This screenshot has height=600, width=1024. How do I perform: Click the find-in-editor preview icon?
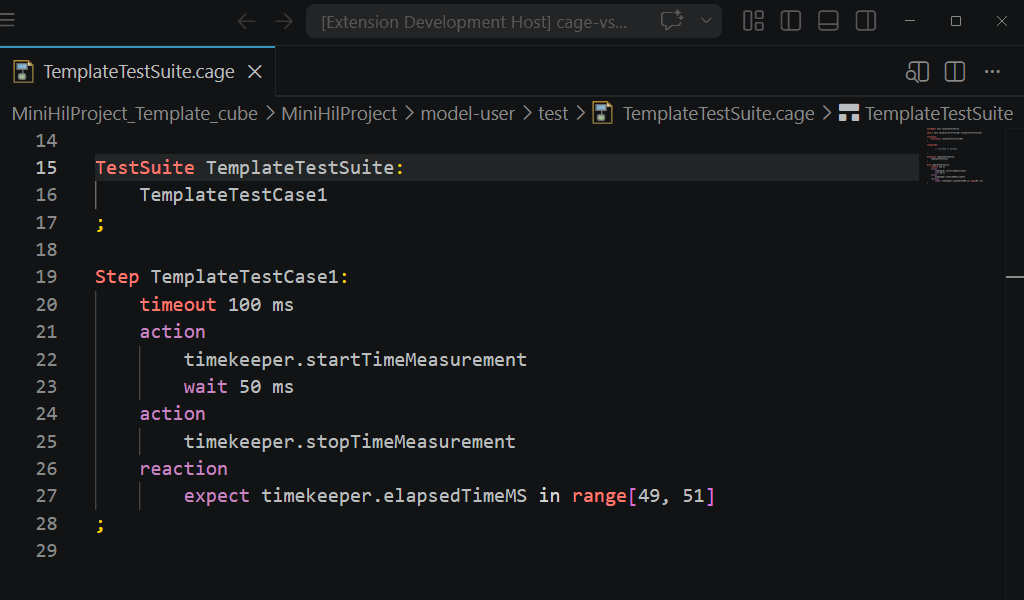tap(917, 72)
